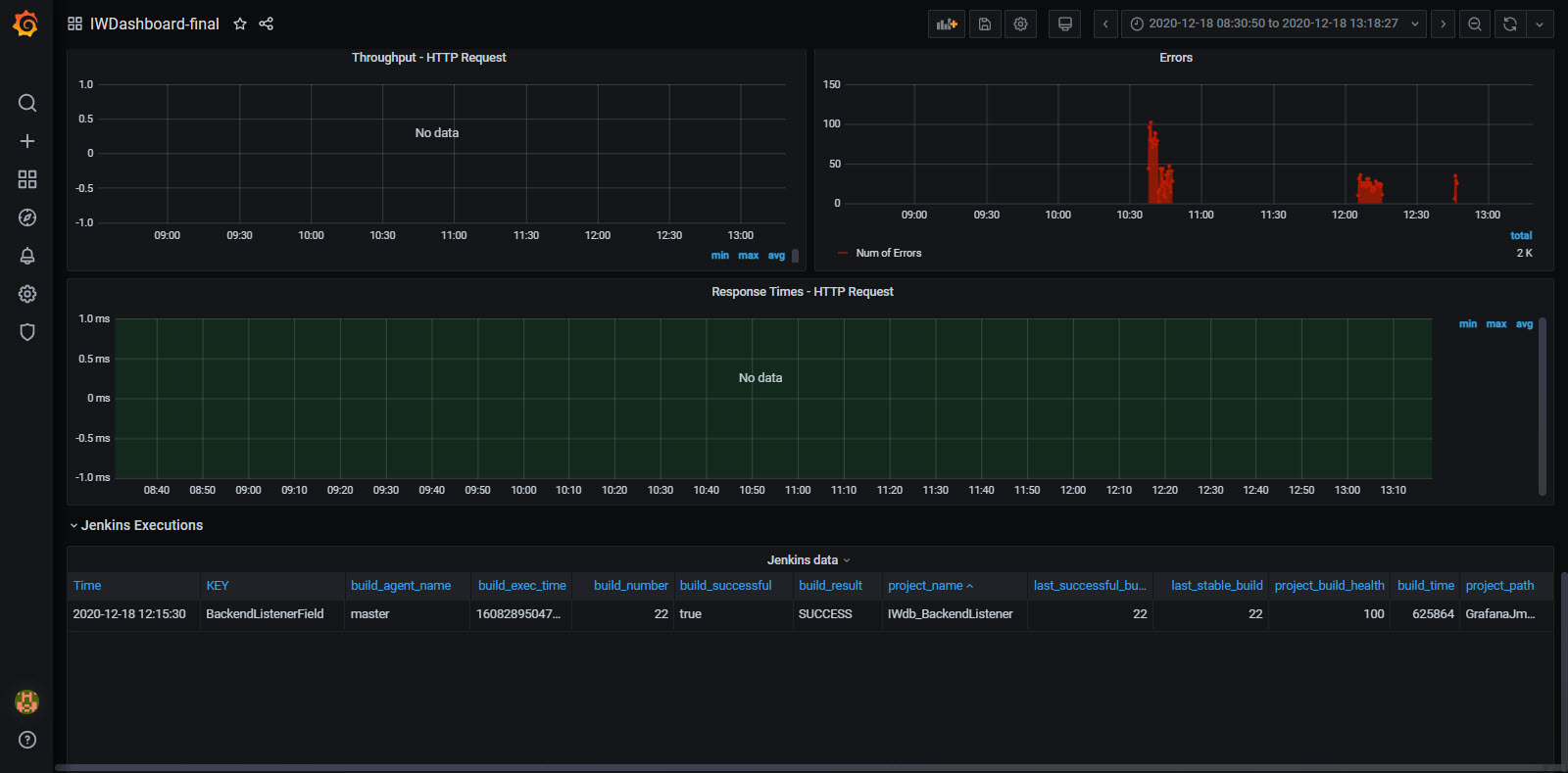This screenshot has width=1568, height=773.
Task: Open the Alerting bell icon
Action: pos(27,256)
